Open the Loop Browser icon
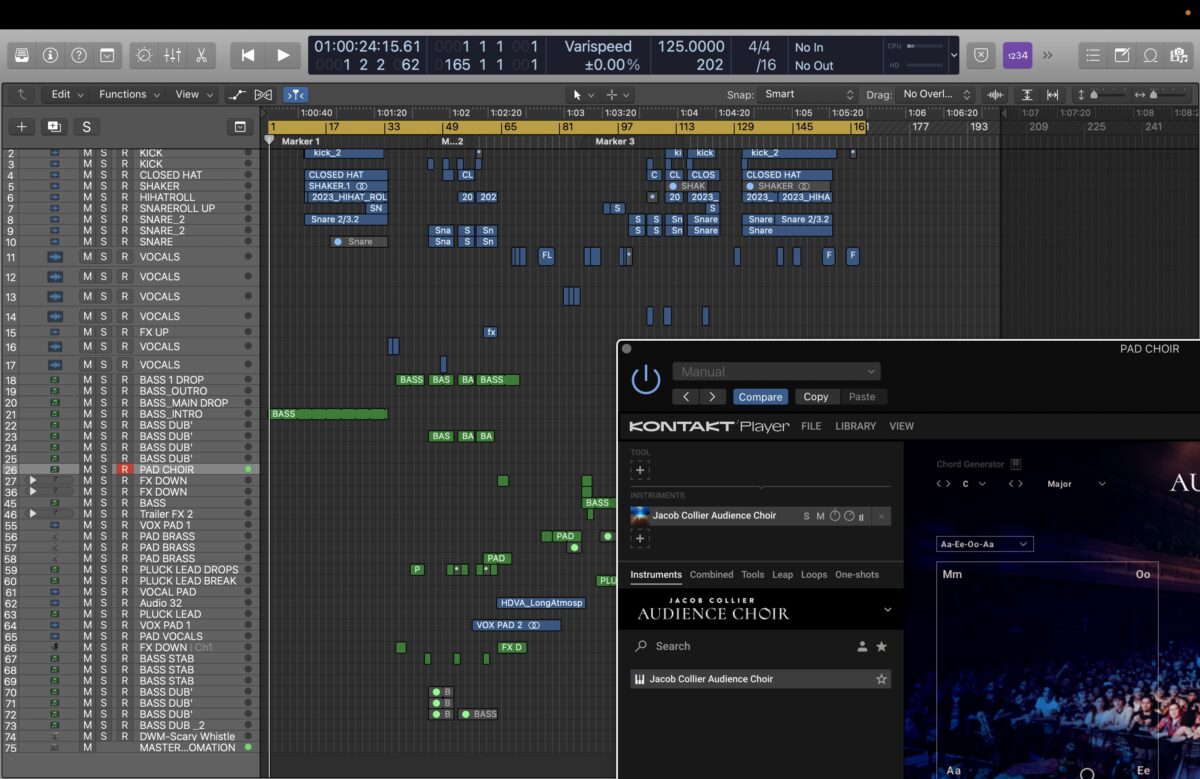 [1151, 55]
